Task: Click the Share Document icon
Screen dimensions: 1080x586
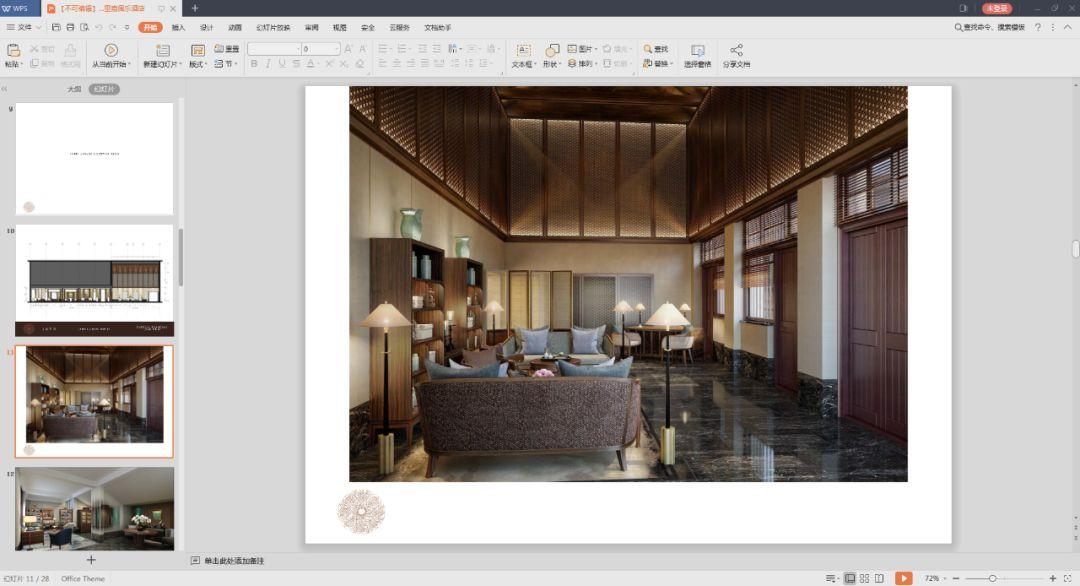Action: tap(736, 50)
